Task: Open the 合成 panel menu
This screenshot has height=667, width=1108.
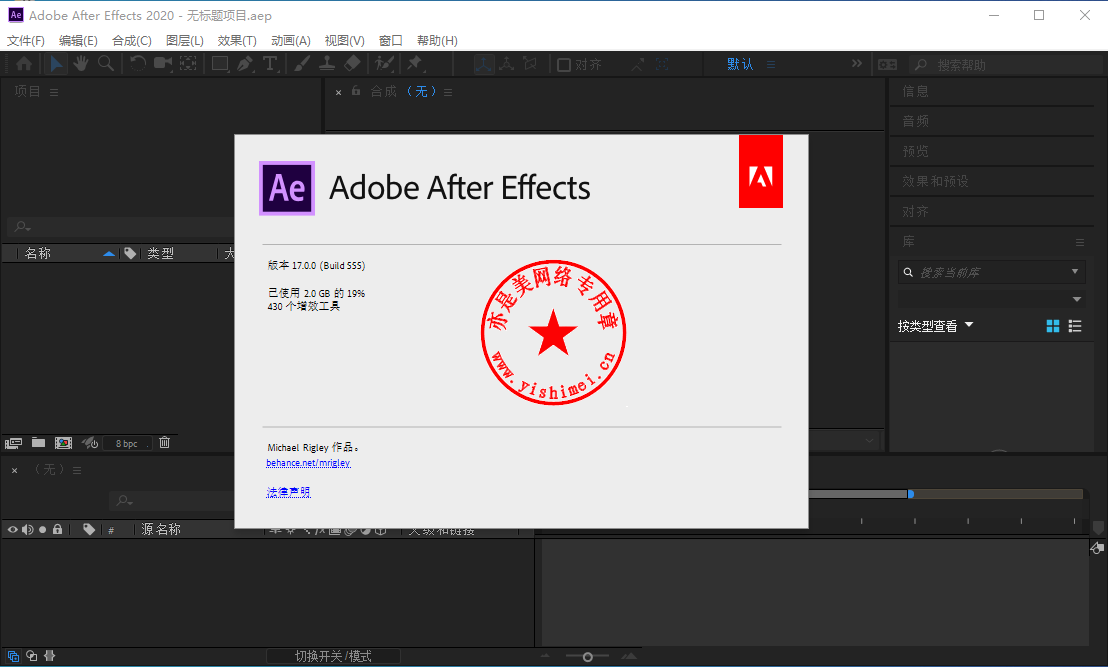Action: pyautogui.click(x=448, y=92)
